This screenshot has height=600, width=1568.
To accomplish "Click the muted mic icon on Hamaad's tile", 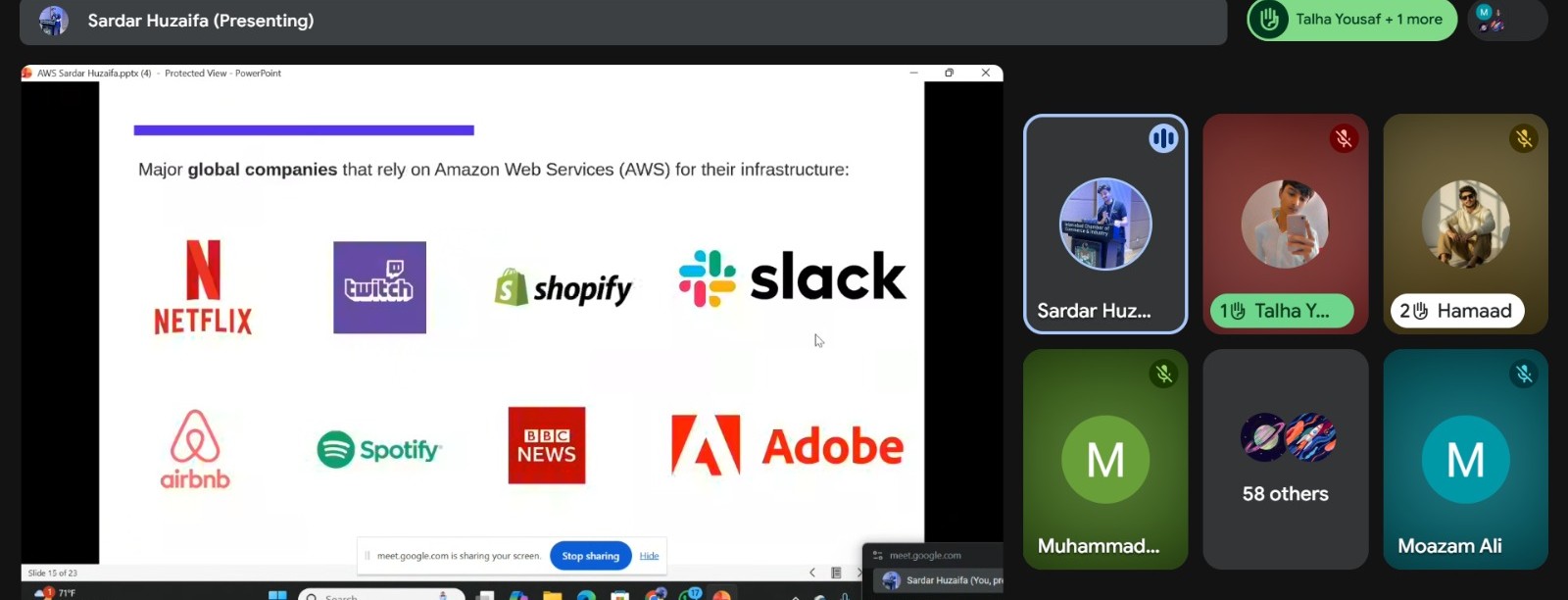I will 1524,139.
